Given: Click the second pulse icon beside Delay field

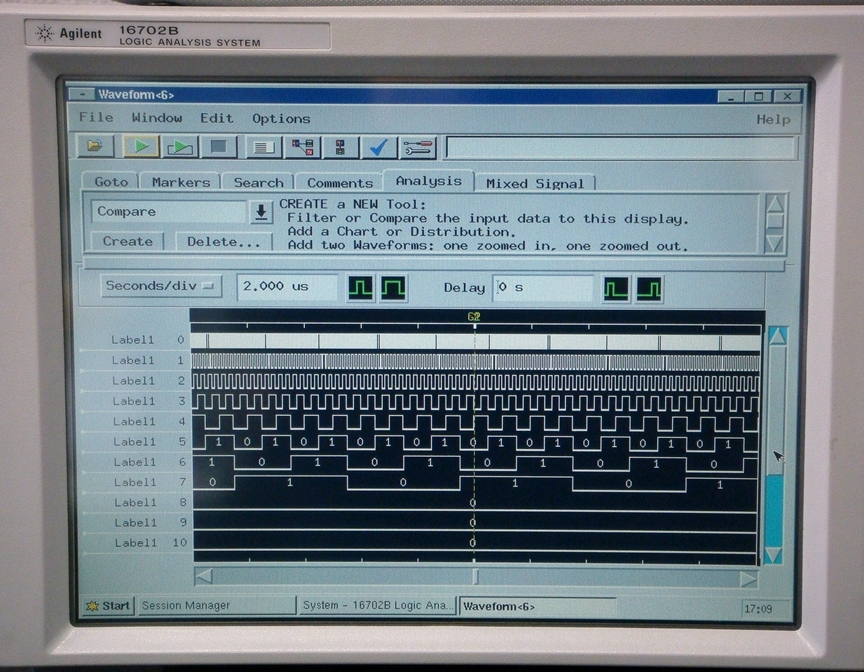Looking at the screenshot, I should point(649,289).
